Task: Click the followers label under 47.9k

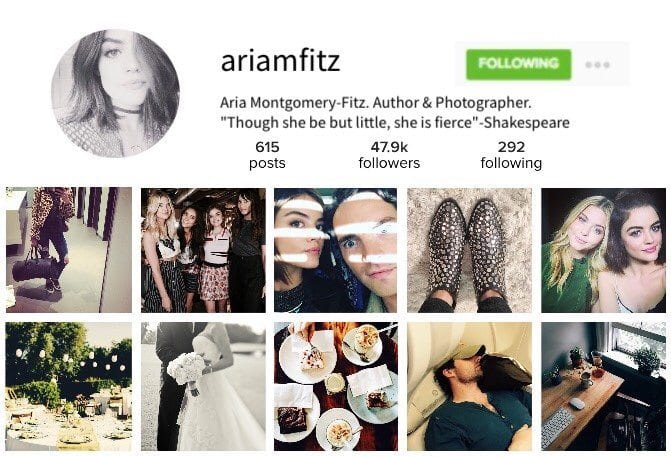Action: (389, 163)
